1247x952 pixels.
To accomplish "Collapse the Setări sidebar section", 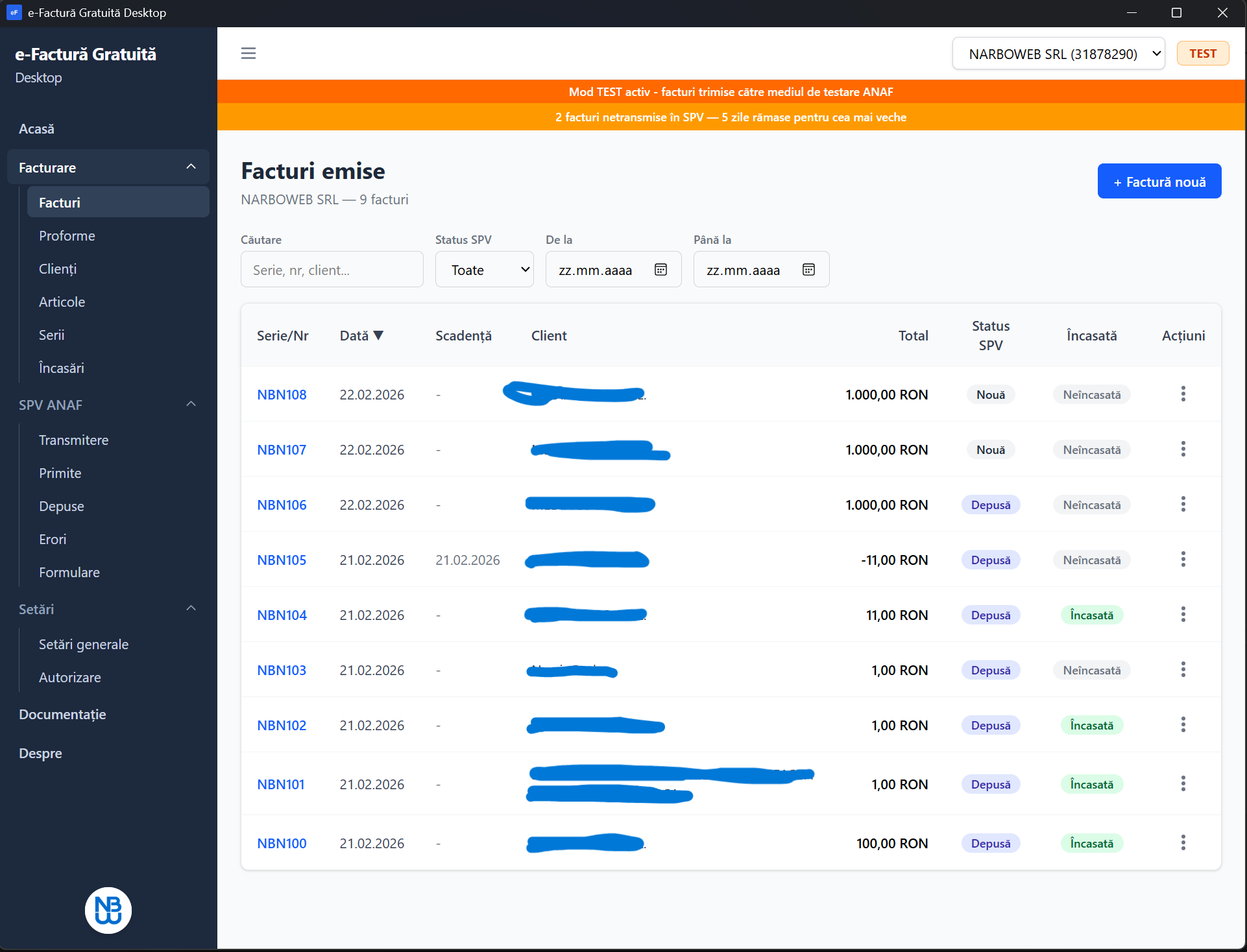I will tap(191, 609).
